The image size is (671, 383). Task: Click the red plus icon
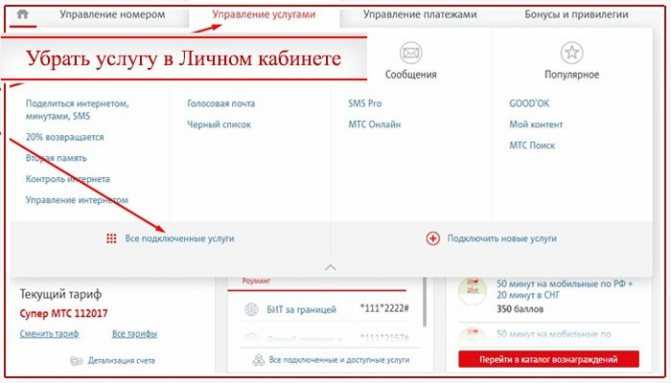(x=433, y=238)
